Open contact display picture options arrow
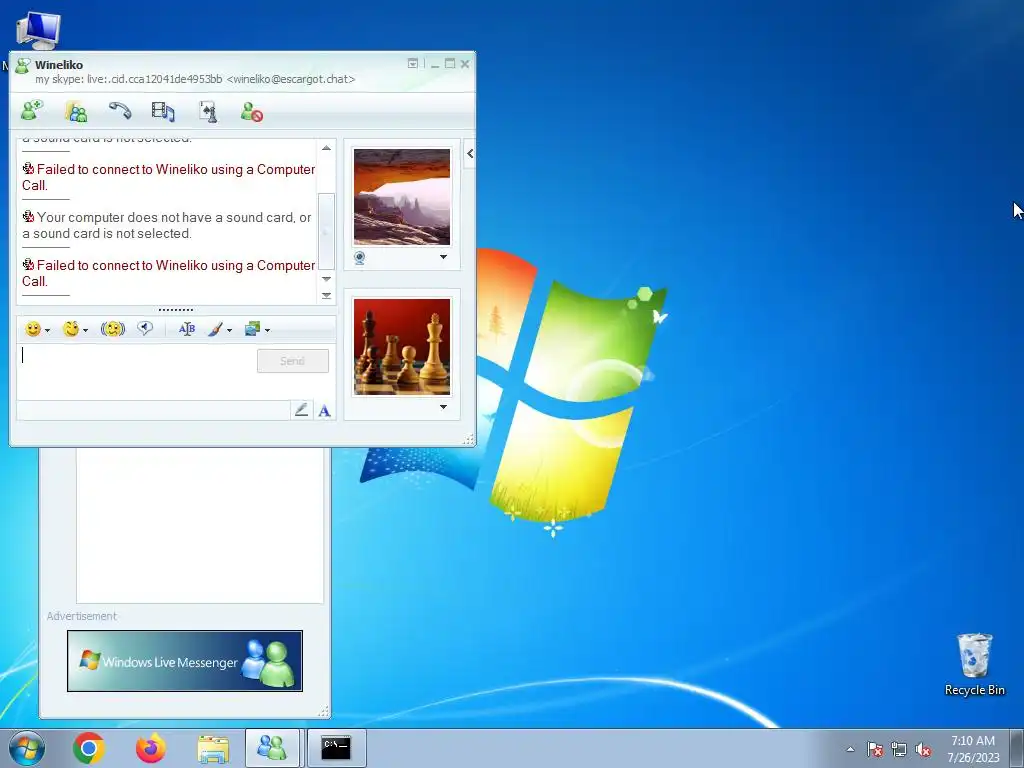Image resolution: width=1024 pixels, height=768 pixels. coord(443,257)
